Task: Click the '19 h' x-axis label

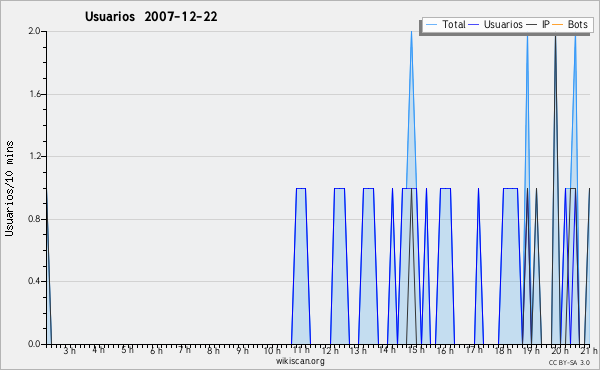Action: click(x=532, y=351)
